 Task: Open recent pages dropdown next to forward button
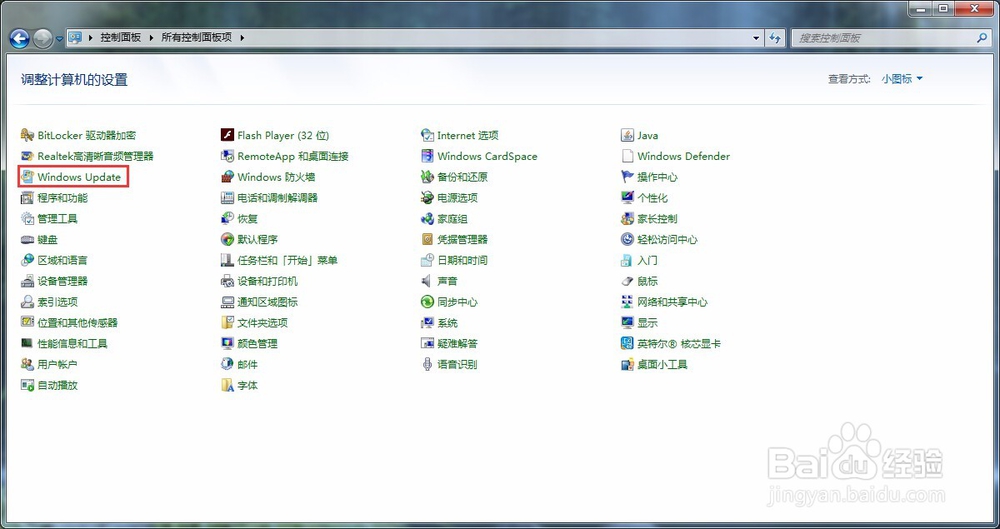coord(59,38)
